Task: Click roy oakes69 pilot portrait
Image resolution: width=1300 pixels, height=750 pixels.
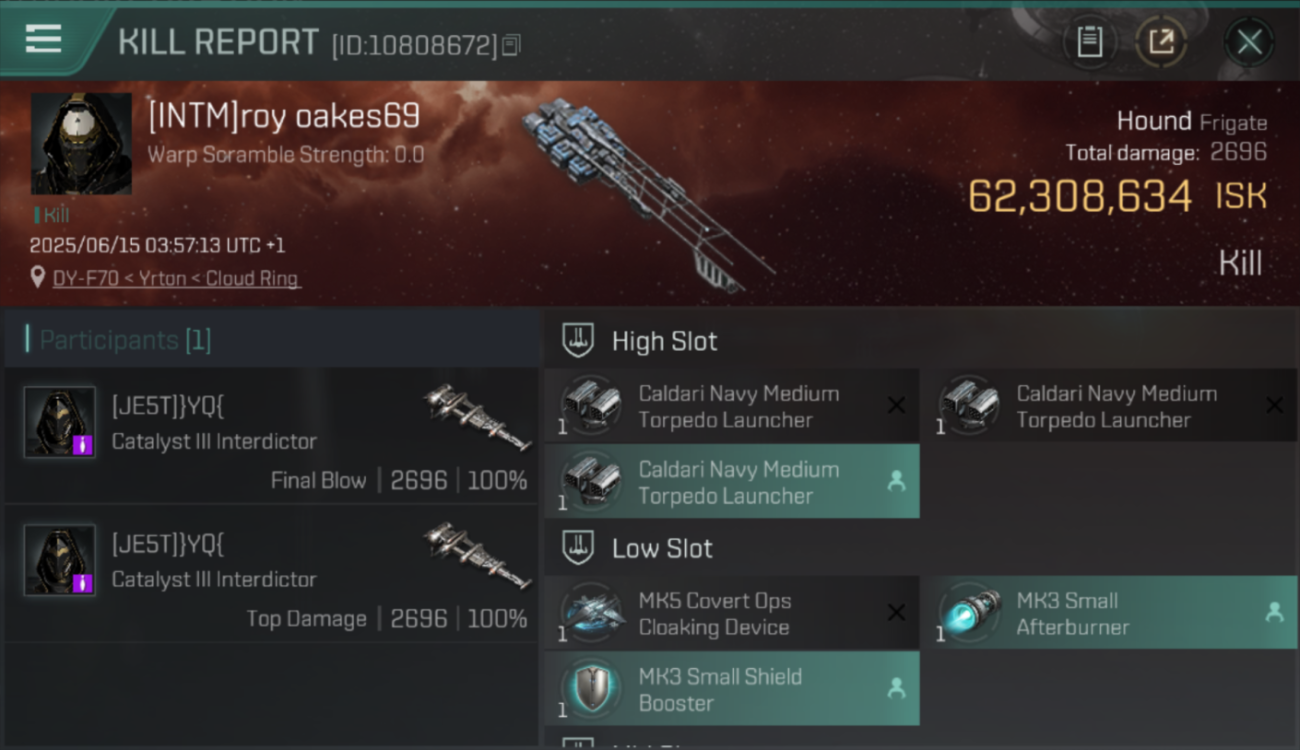Action: pos(81,143)
